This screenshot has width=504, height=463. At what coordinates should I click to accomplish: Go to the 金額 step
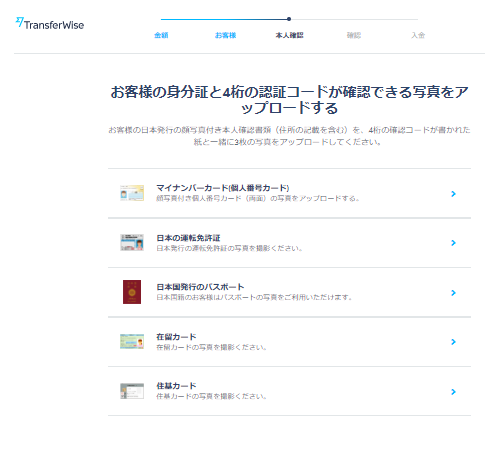pos(161,35)
